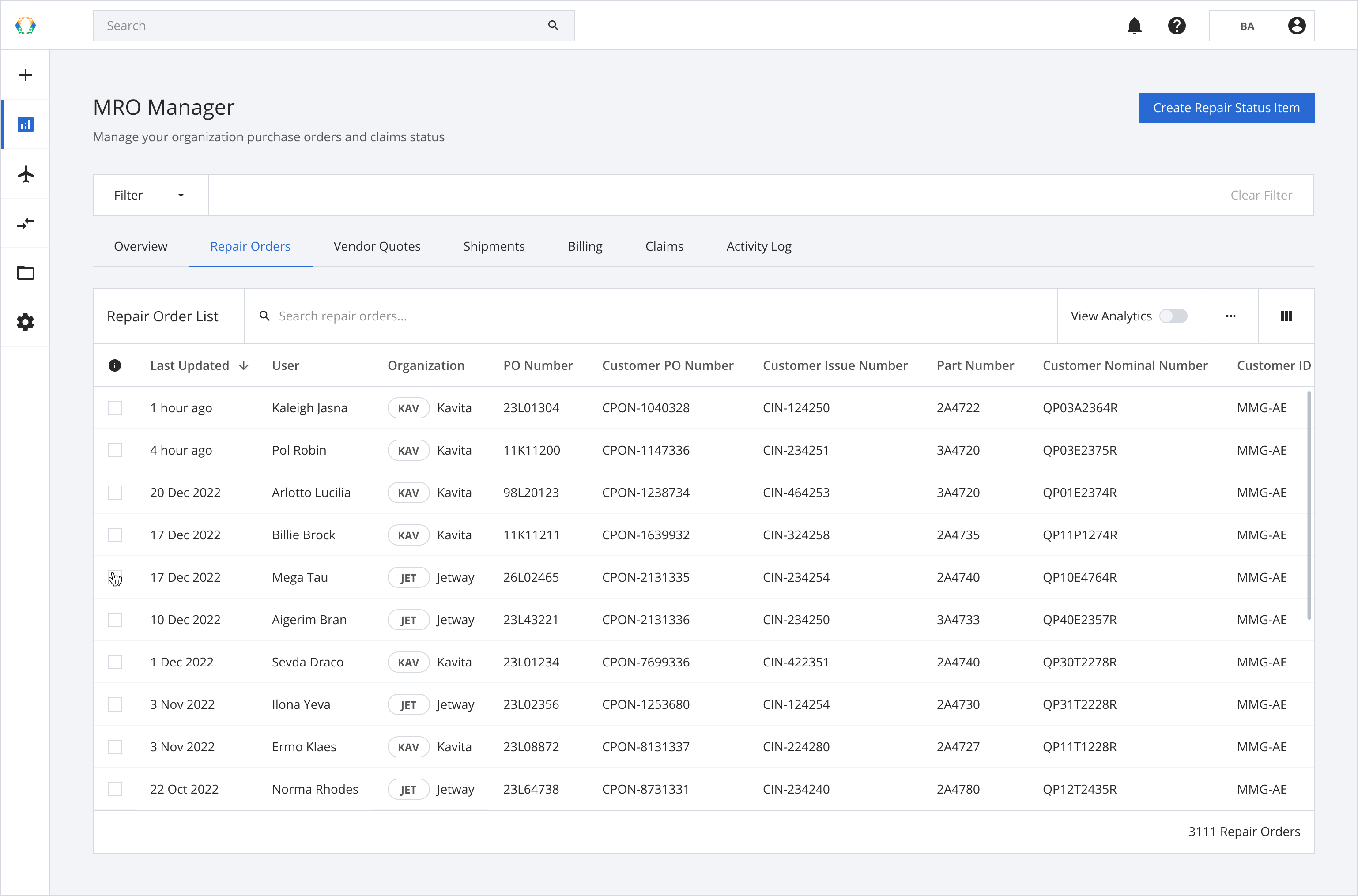
Task: Sort by Customer Issue Number header
Action: 835,366
